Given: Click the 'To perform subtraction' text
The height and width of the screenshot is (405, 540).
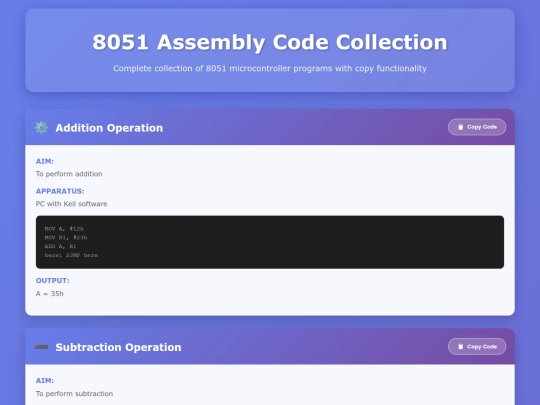Looking at the screenshot, I should pyautogui.click(x=74, y=394).
